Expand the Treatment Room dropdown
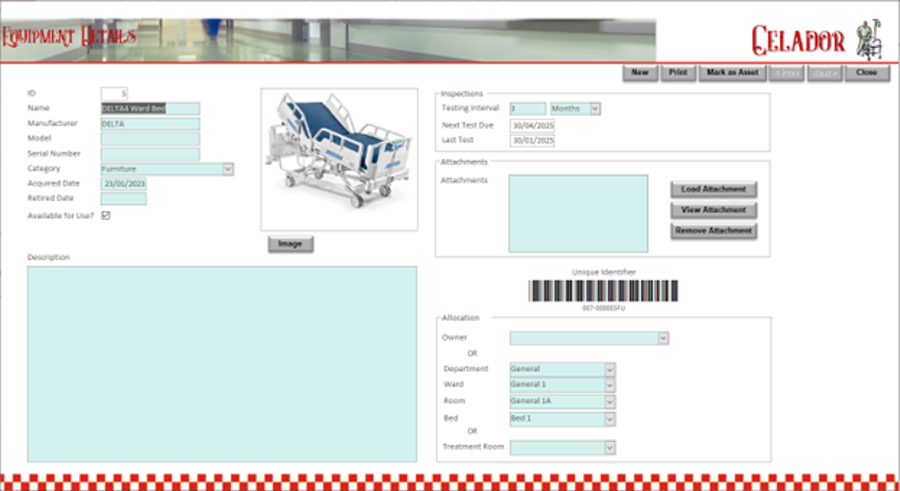The image size is (900, 491). 610,447
